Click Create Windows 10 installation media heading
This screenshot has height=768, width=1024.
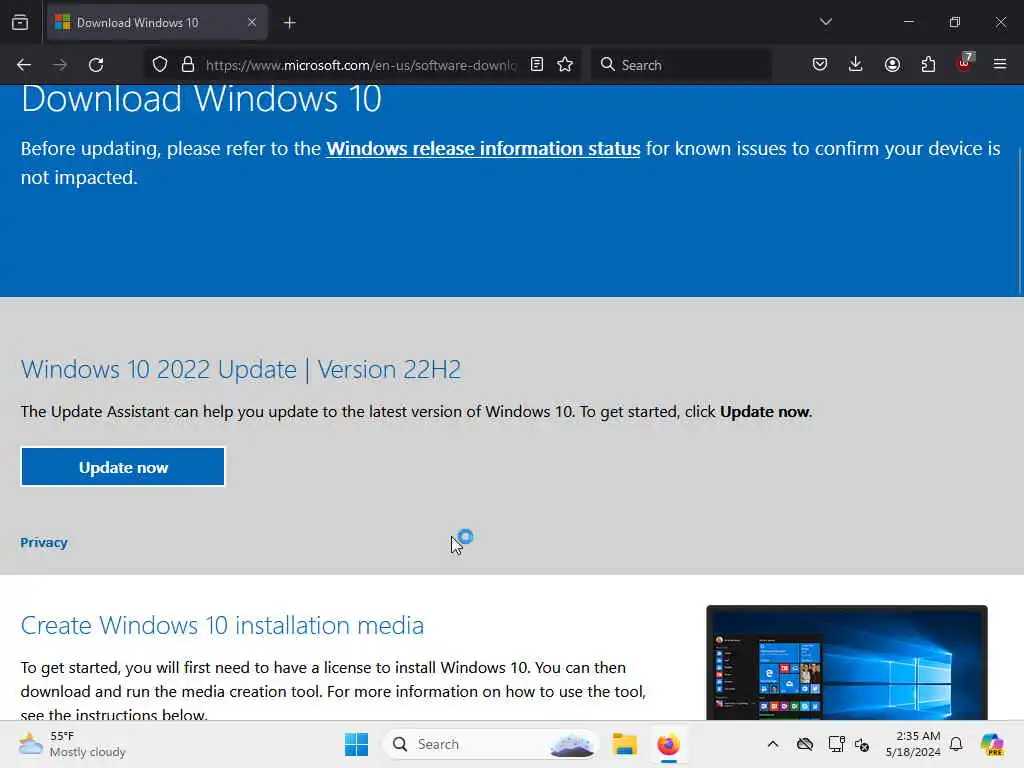[x=222, y=626]
